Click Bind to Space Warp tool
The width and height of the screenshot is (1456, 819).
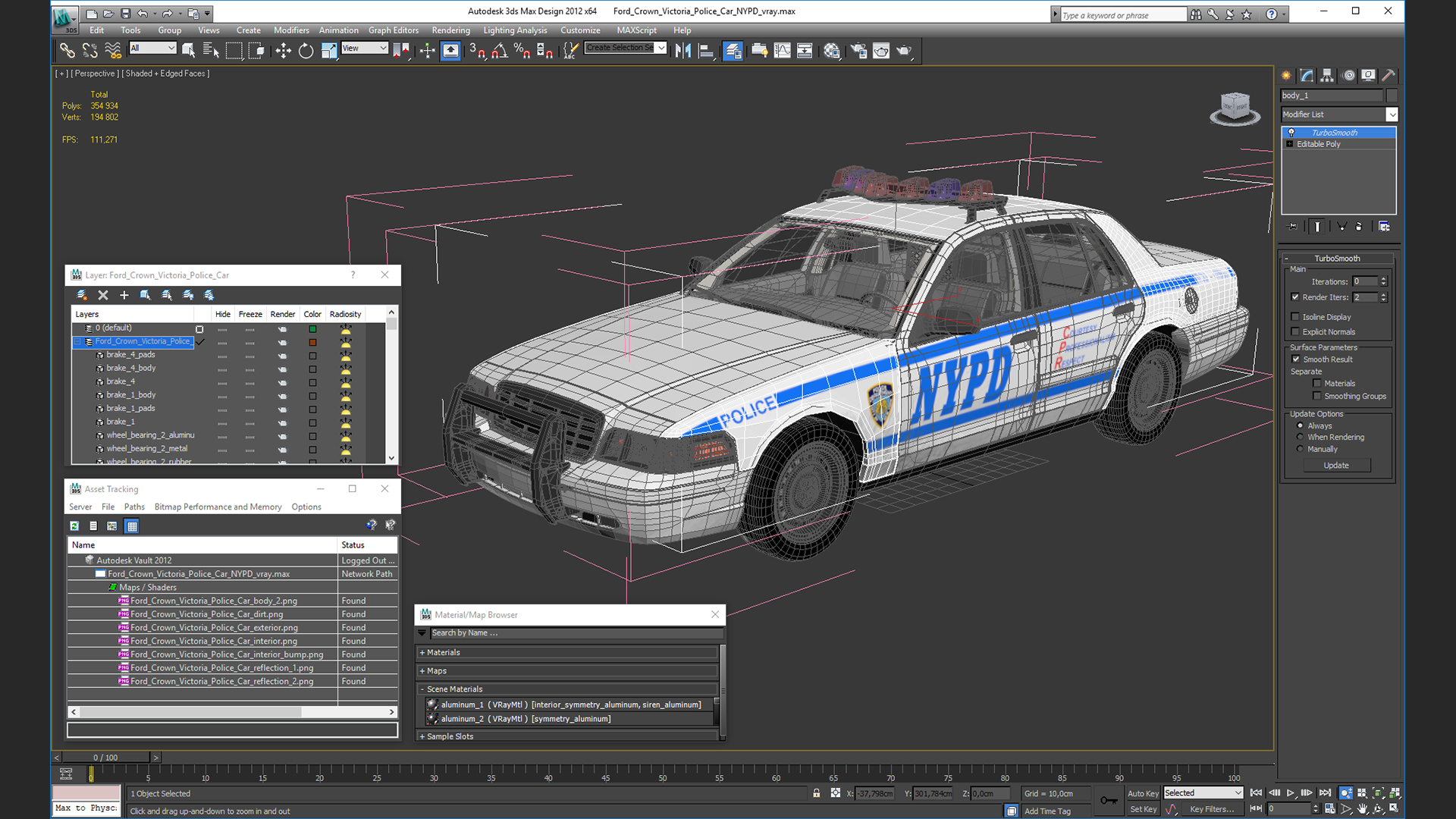[113, 51]
